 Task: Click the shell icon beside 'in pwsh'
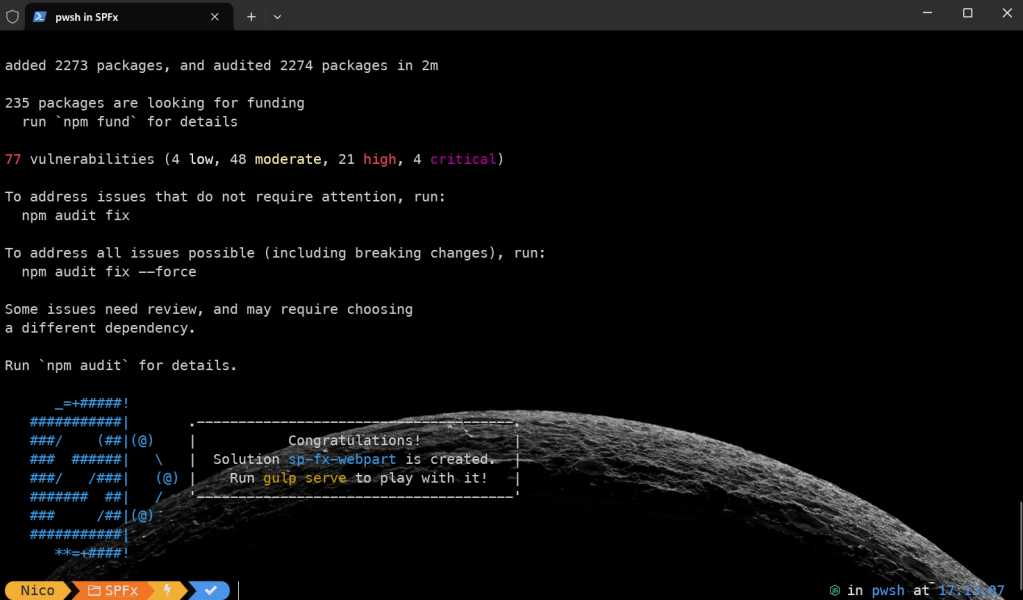pos(834,591)
